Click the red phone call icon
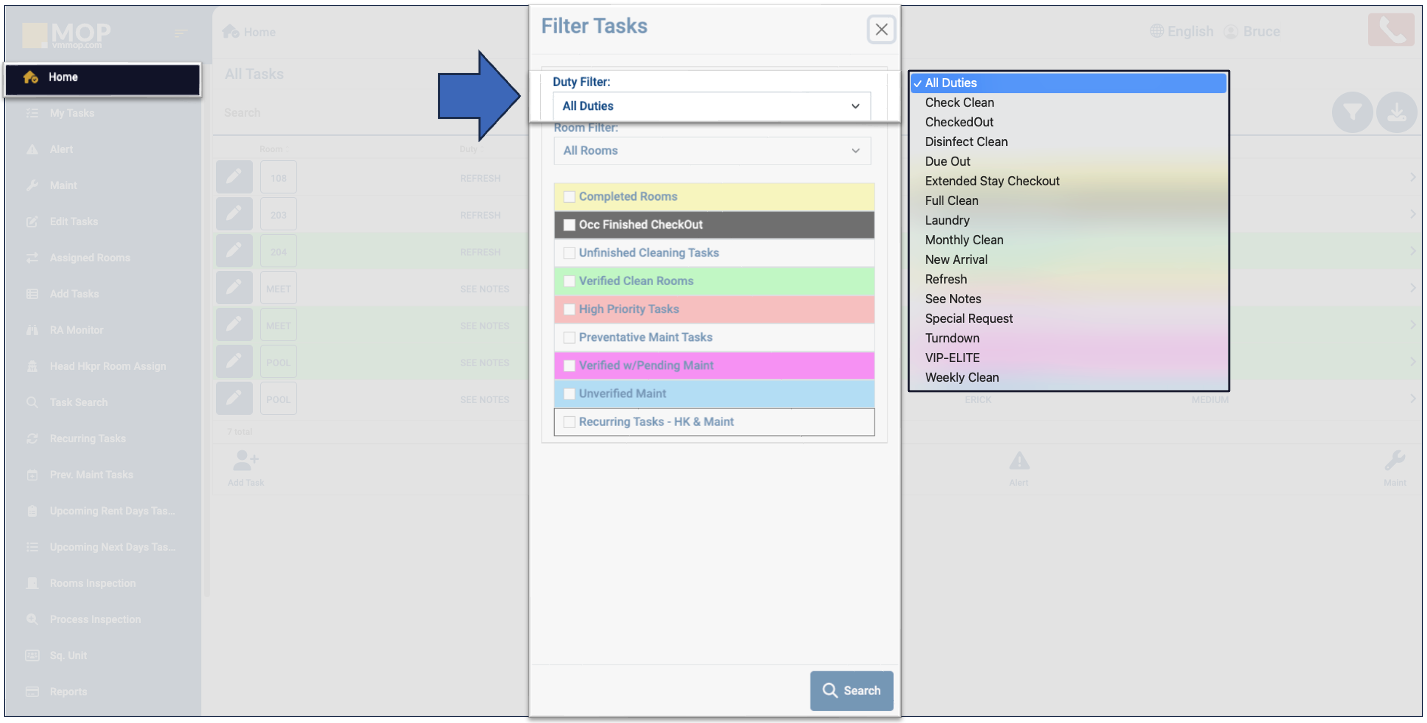 pyautogui.click(x=1390, y=30)
